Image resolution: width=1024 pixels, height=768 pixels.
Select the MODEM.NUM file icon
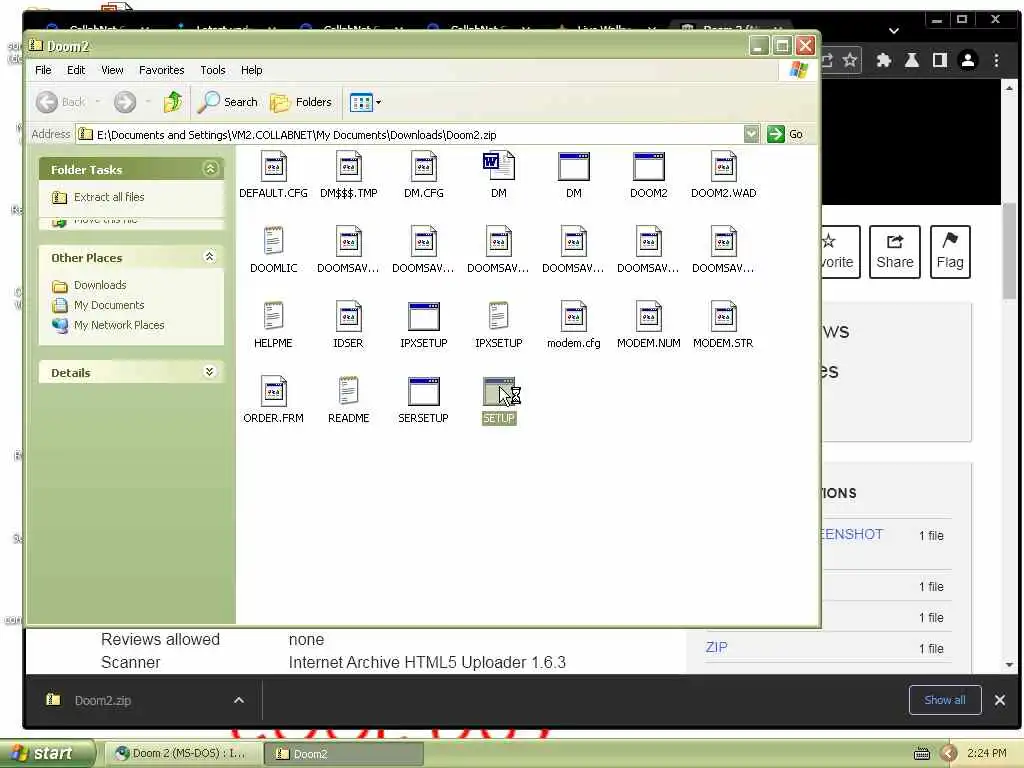pos(648,316)
